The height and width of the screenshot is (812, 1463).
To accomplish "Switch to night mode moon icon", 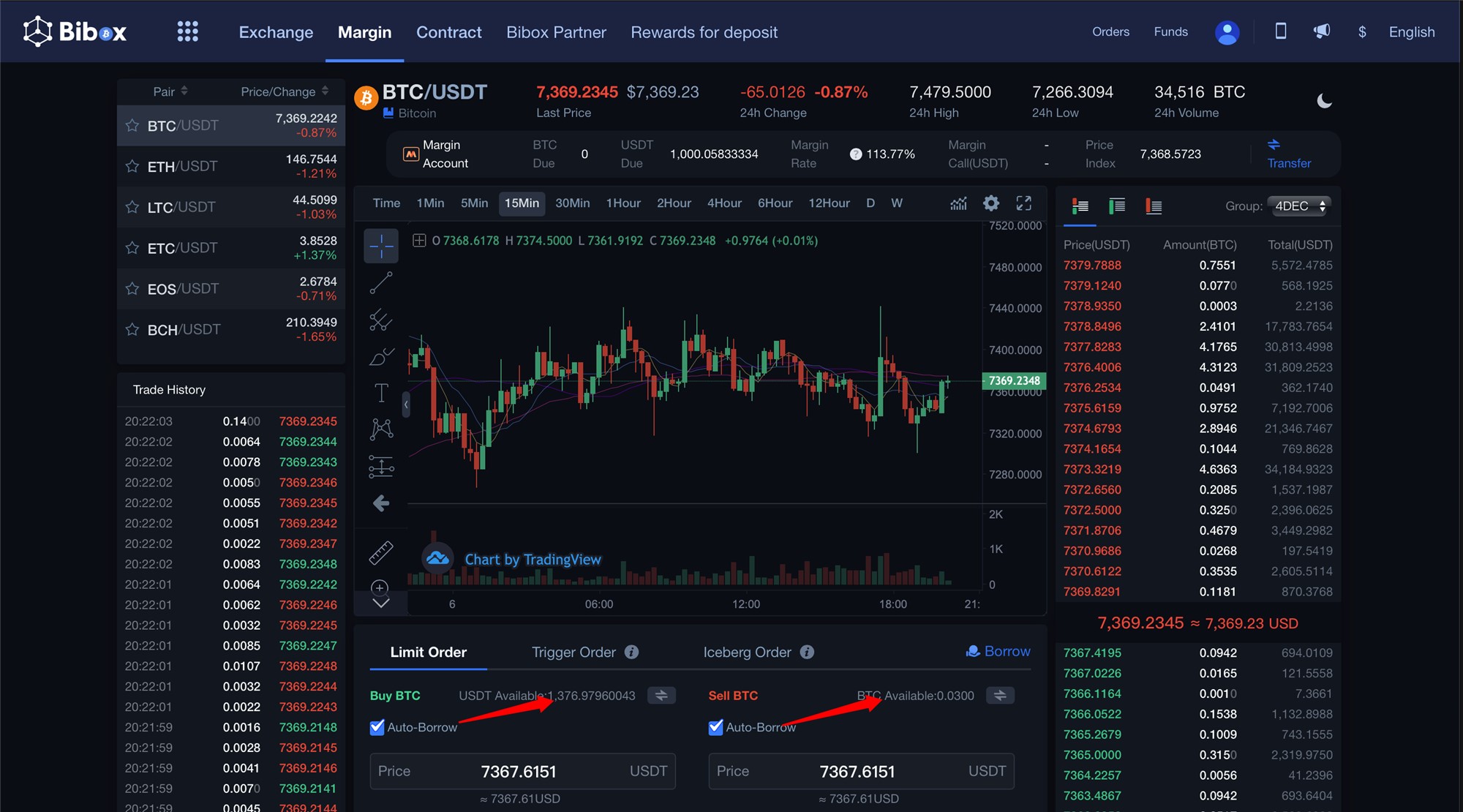I will tap(1324, 101).
